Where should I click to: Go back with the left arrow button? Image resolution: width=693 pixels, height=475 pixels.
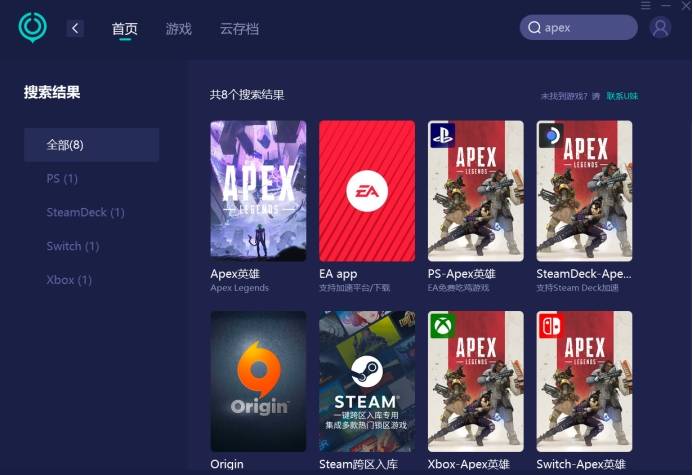[x=75, y=29]
